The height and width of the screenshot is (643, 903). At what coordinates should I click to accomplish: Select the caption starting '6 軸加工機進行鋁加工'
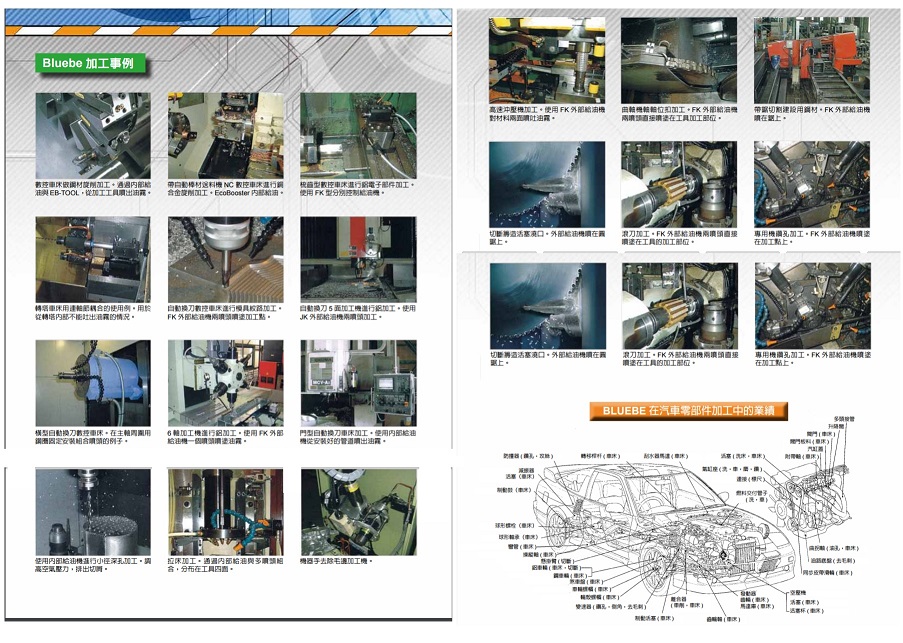tap(226, 437)
